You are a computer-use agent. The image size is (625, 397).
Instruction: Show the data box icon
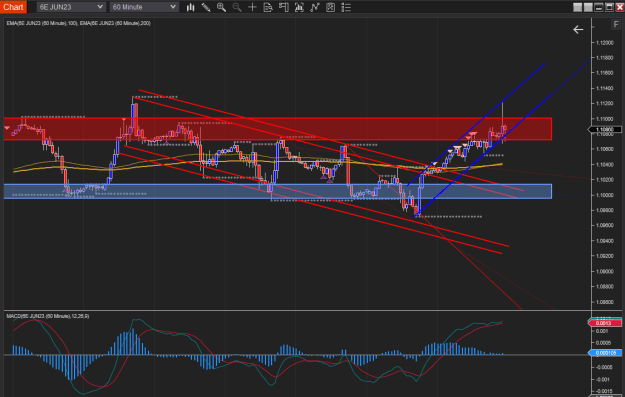pos(268,7)
